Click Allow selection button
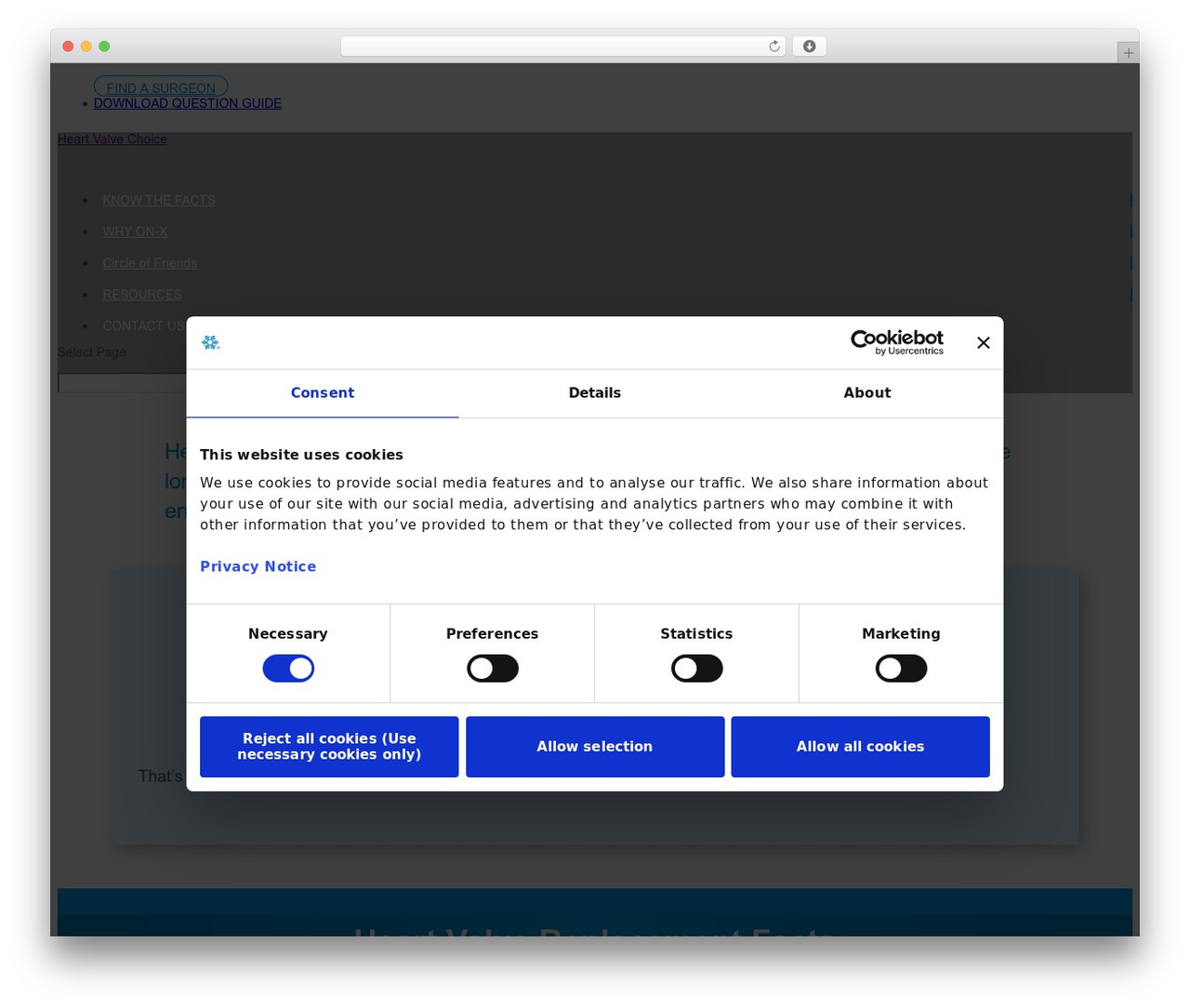Viewport: 1190px width, 1008px height. pyautogui.click(x=595, y=747)
